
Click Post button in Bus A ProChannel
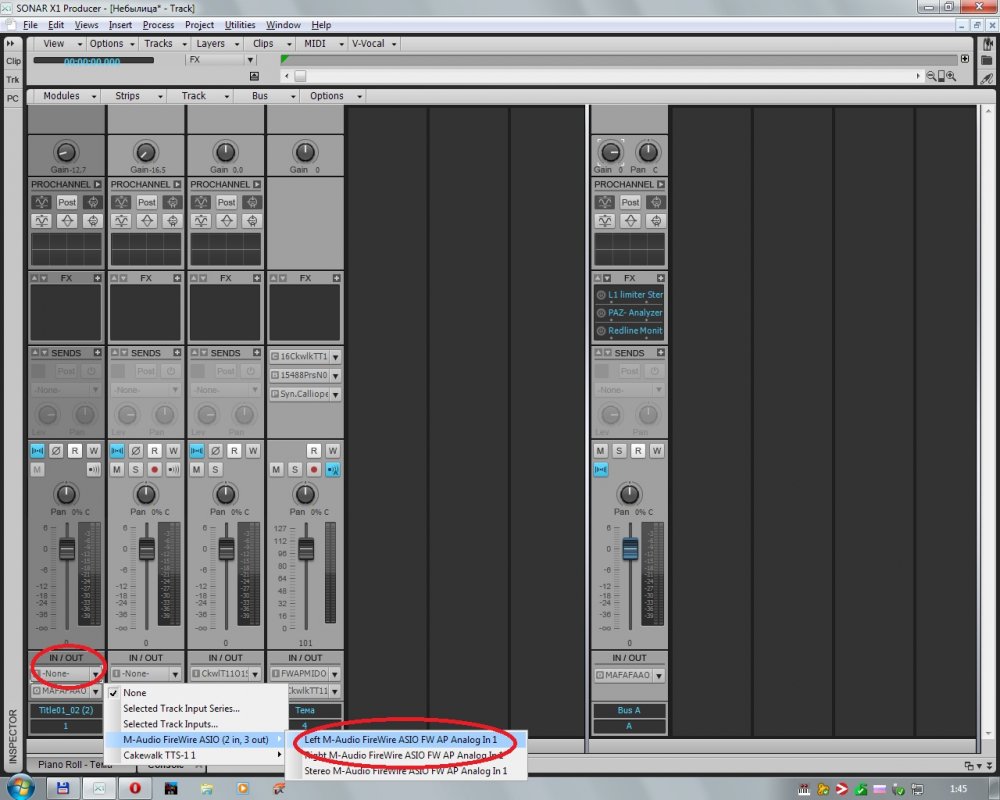click(x=630, y=202)
